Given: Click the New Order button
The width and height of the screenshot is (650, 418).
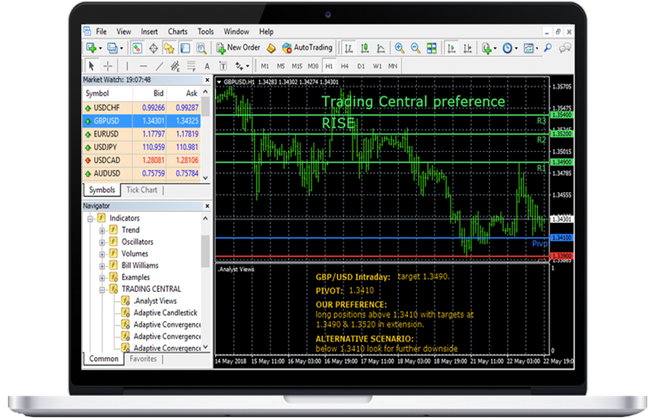Looking at the screenshot, I should 239,48.
